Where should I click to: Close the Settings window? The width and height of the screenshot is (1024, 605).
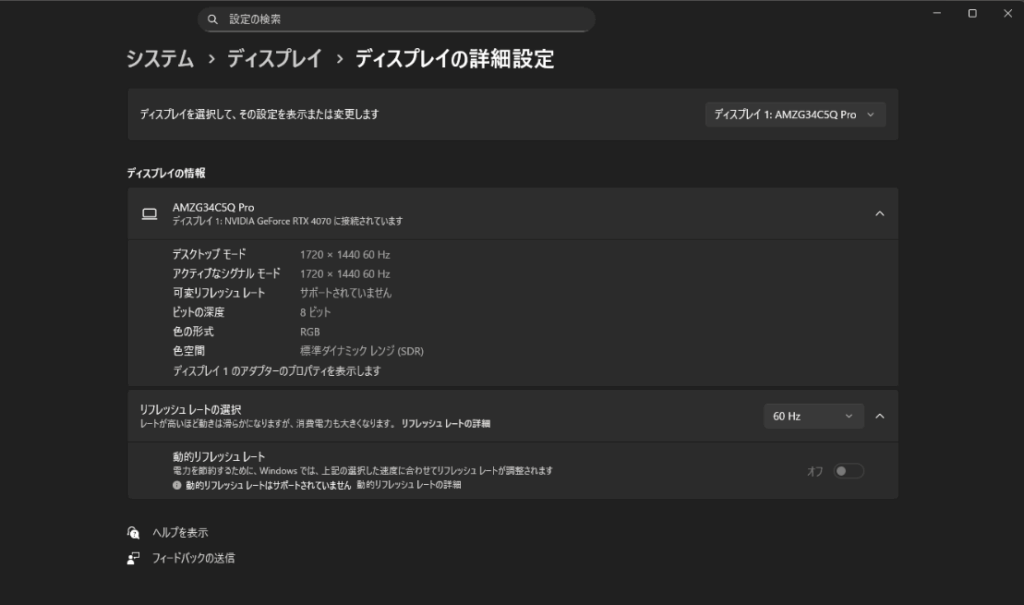click(x=1006, y=13)
